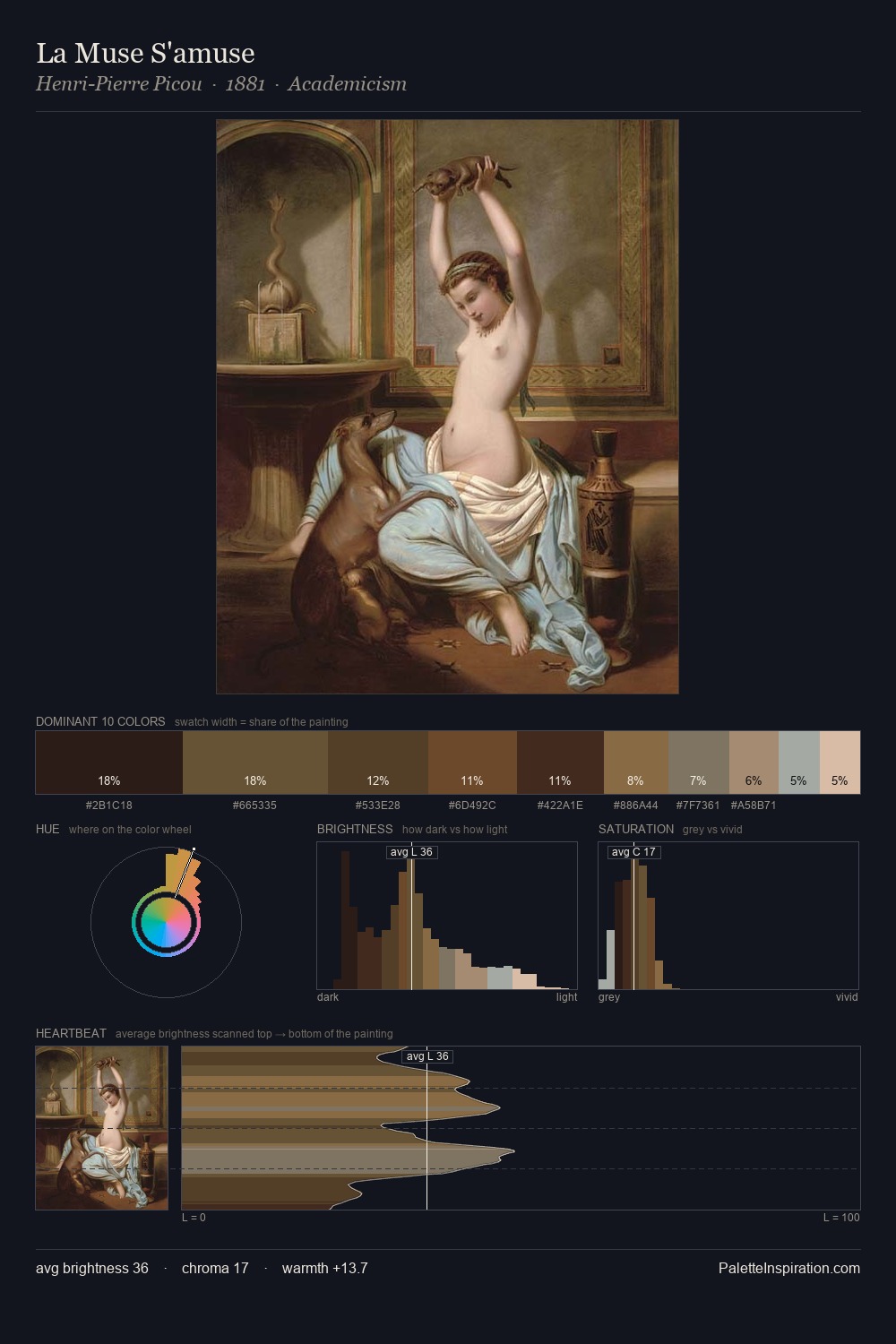The height and width of the screenshot is (1344, 896).
Task: Select the 11% swatch #422A1E
Action: pyautogui.click(x=560, y=762)
